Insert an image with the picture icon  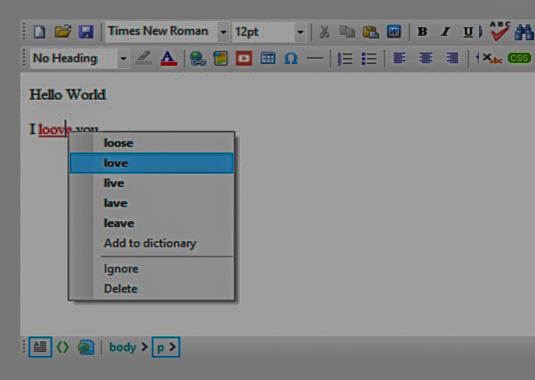[x=220, y=58]
